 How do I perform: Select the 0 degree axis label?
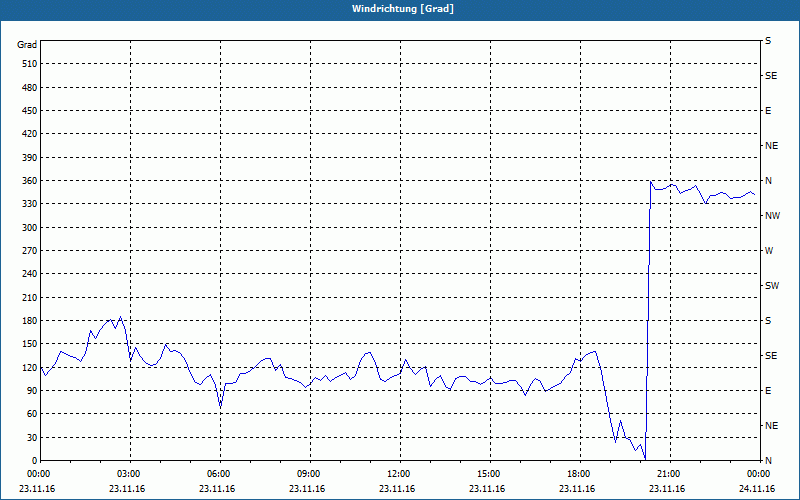coord(34,460)
